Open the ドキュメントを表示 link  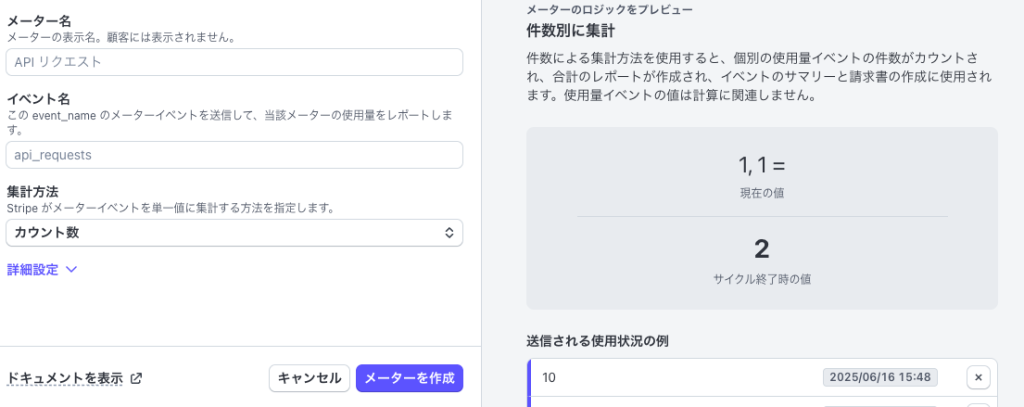pyautogui.click(x=65, y=378)
